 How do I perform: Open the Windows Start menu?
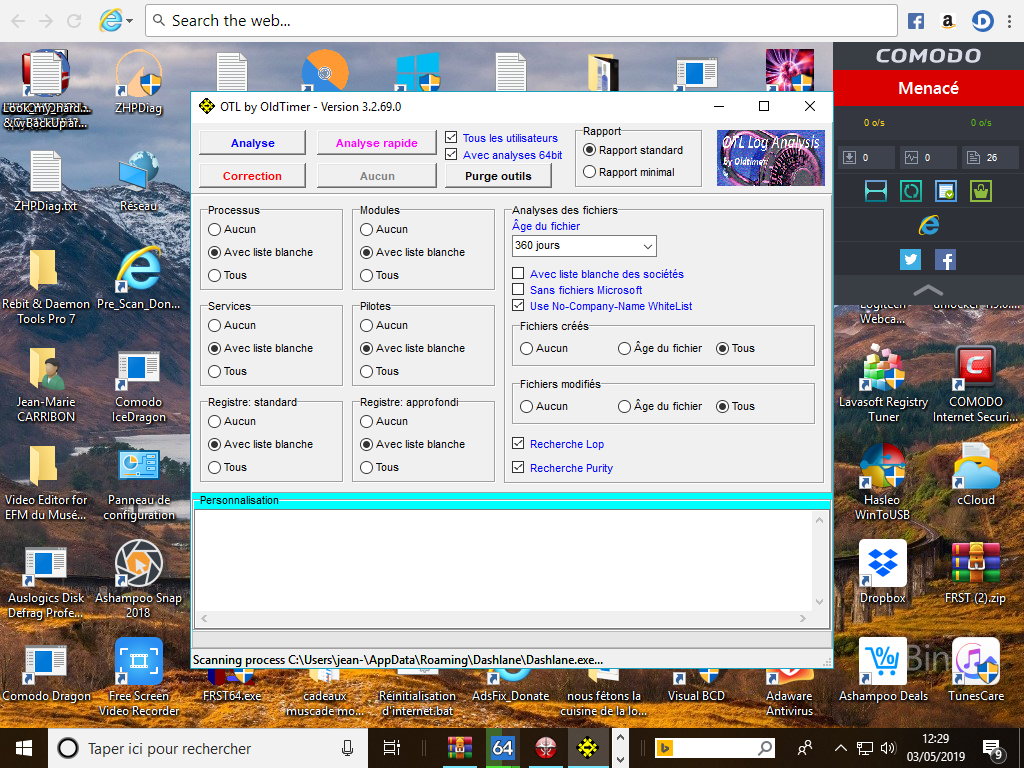(24, 748)
